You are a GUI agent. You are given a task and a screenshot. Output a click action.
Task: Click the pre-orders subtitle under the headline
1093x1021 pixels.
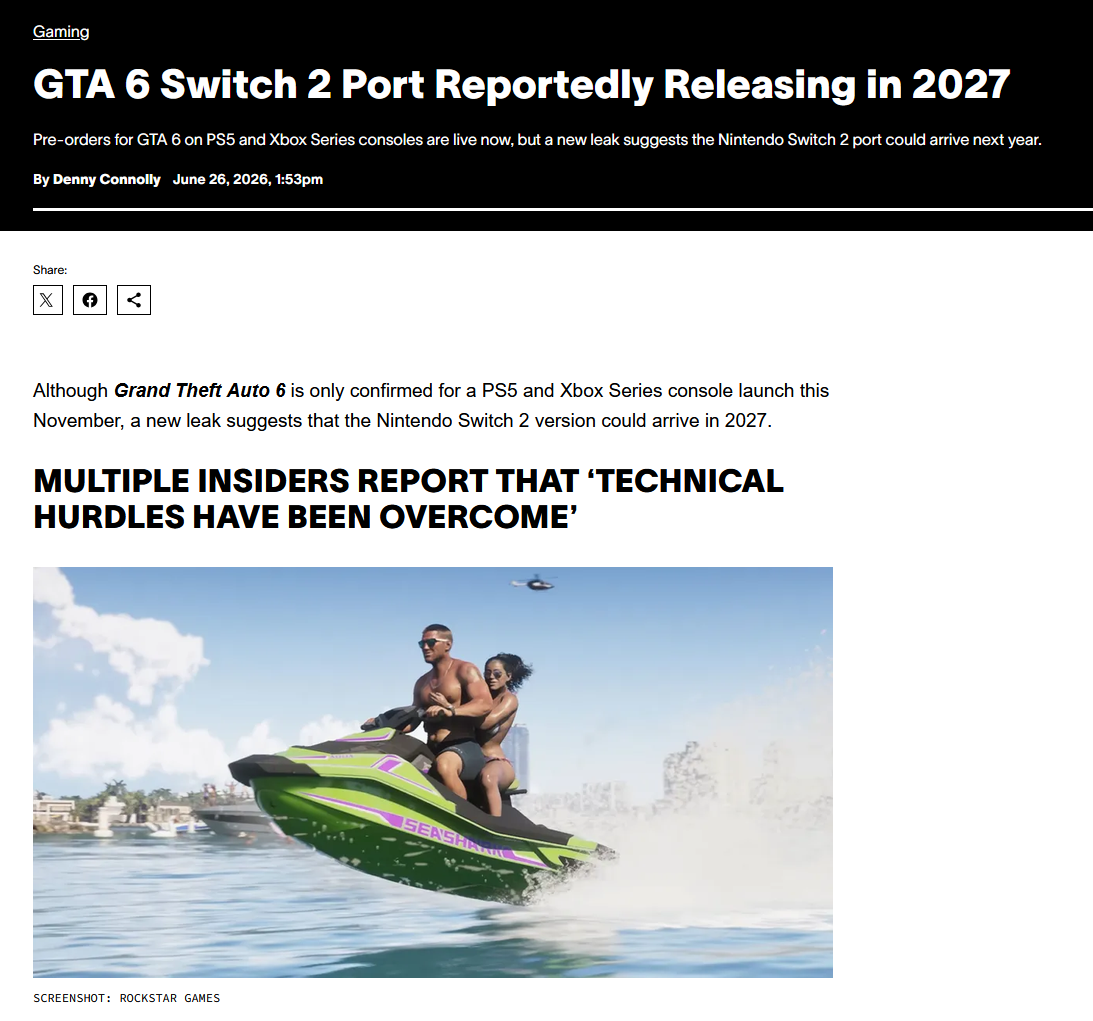click(x=537, y=139)
